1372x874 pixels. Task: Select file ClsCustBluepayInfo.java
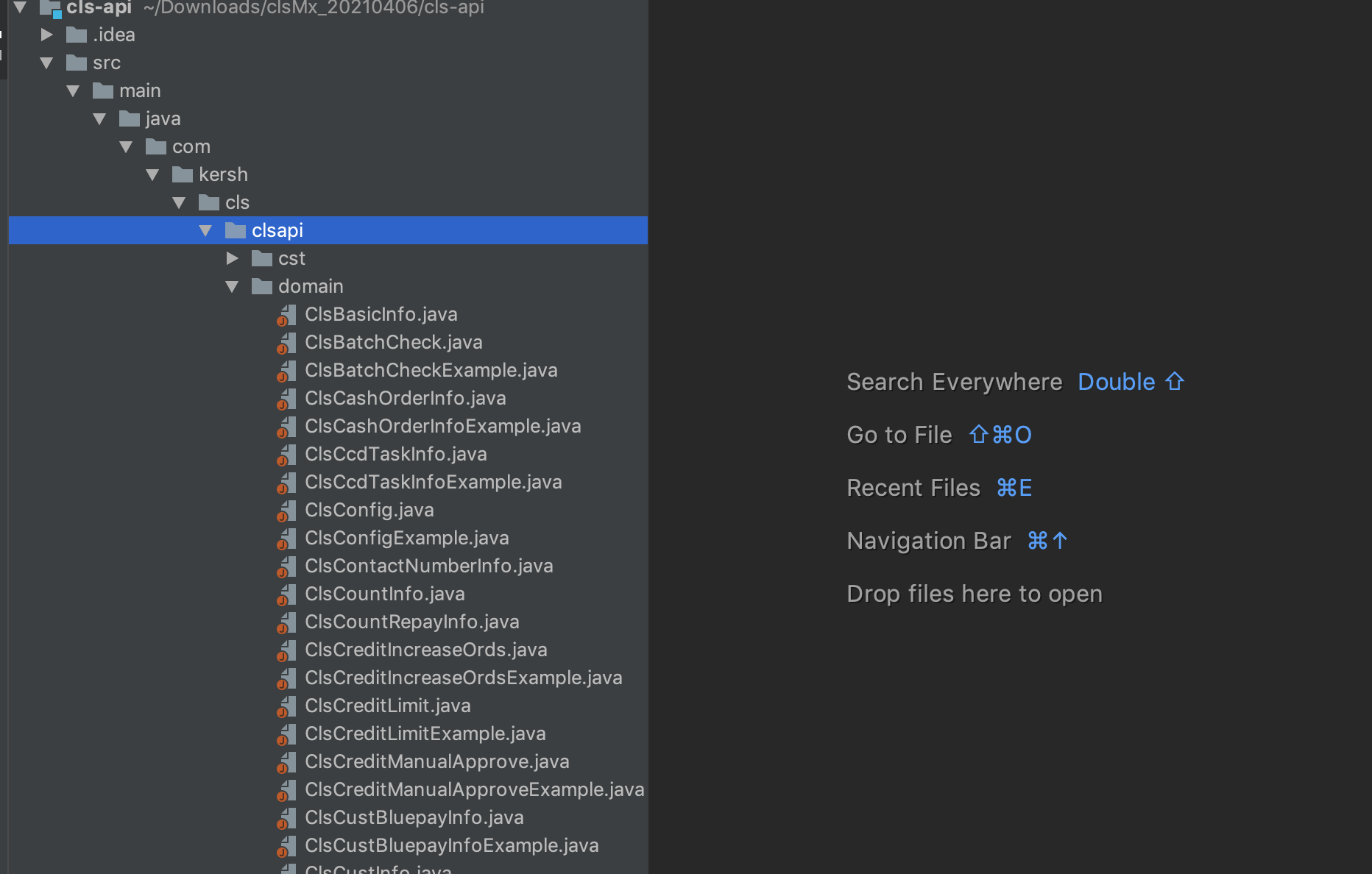pos(414,817)
